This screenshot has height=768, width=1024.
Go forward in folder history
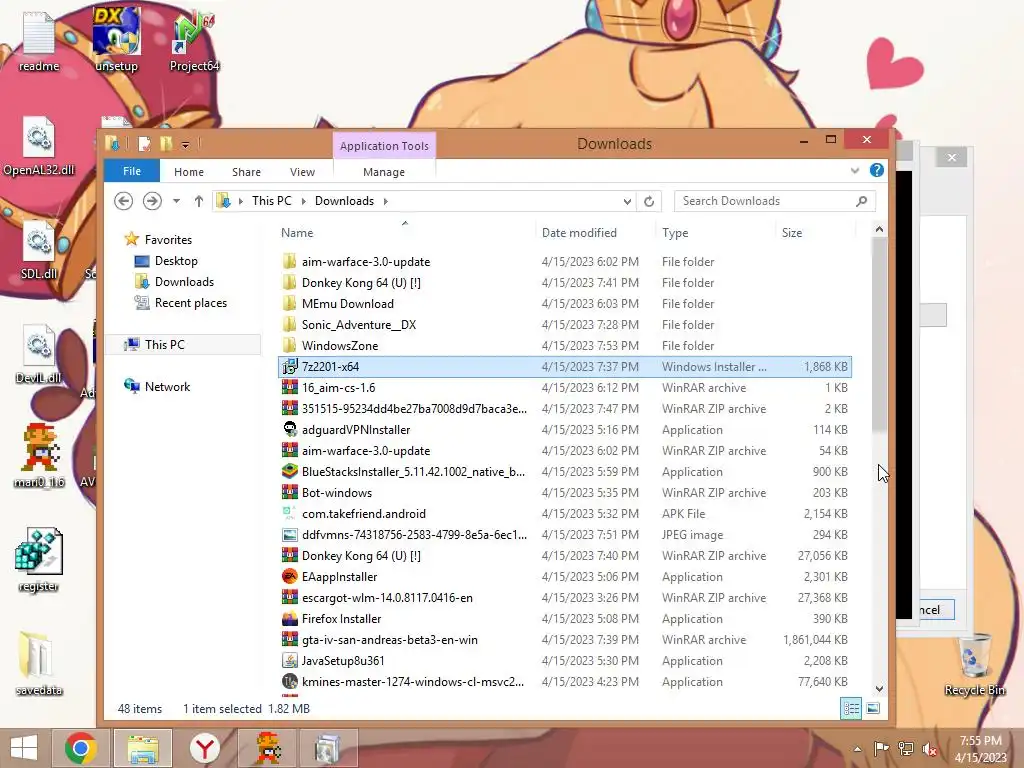coord(152,201)
